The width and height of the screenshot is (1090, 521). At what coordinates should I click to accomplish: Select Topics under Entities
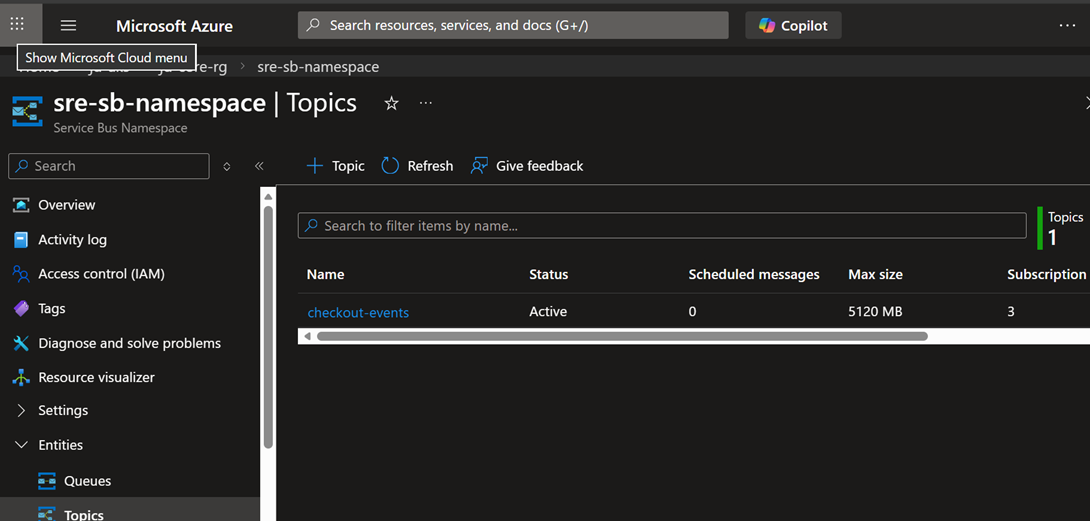(x=84, y=515)
